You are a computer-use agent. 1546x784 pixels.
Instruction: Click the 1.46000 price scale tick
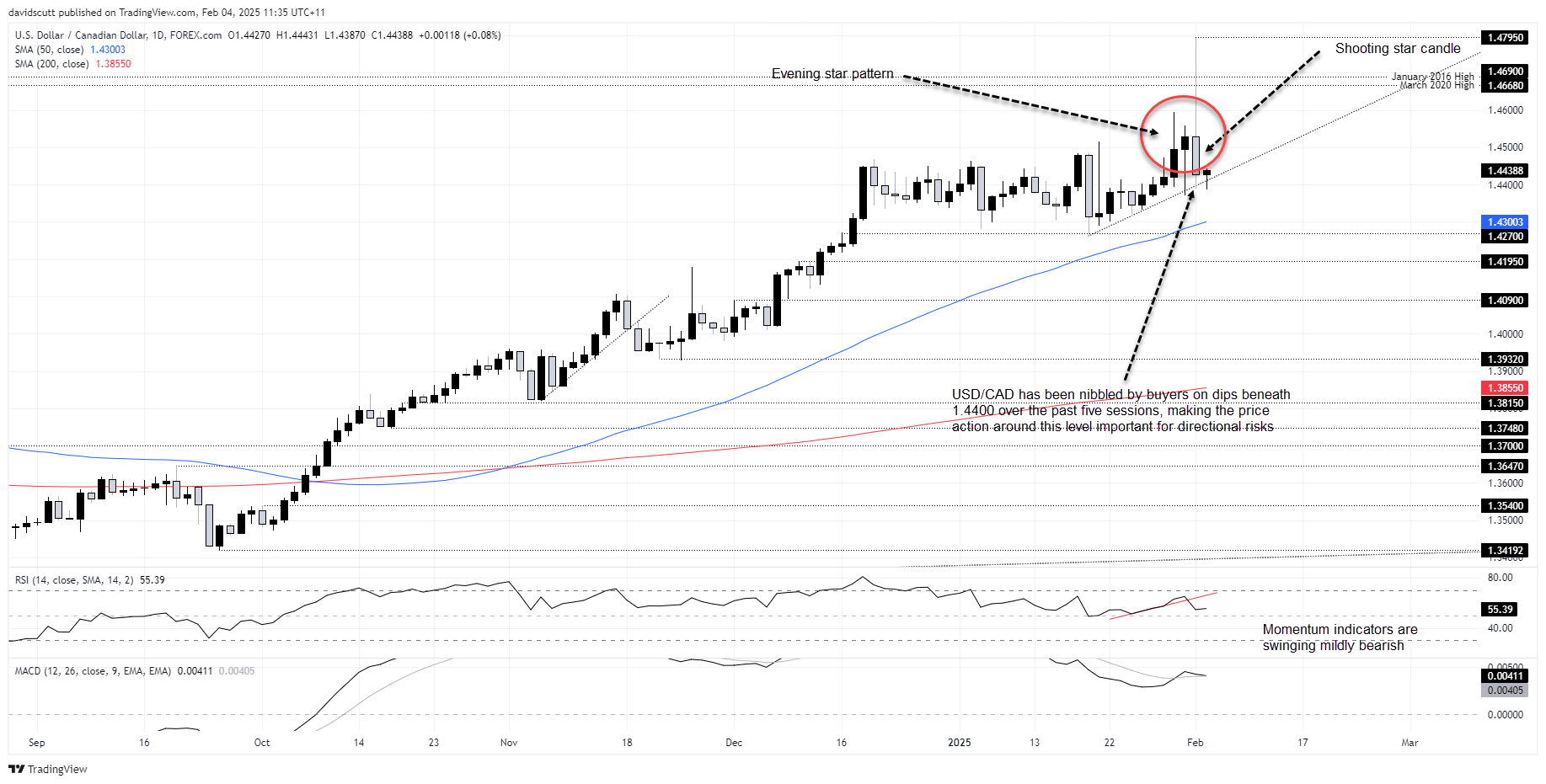pos(1506,110)
